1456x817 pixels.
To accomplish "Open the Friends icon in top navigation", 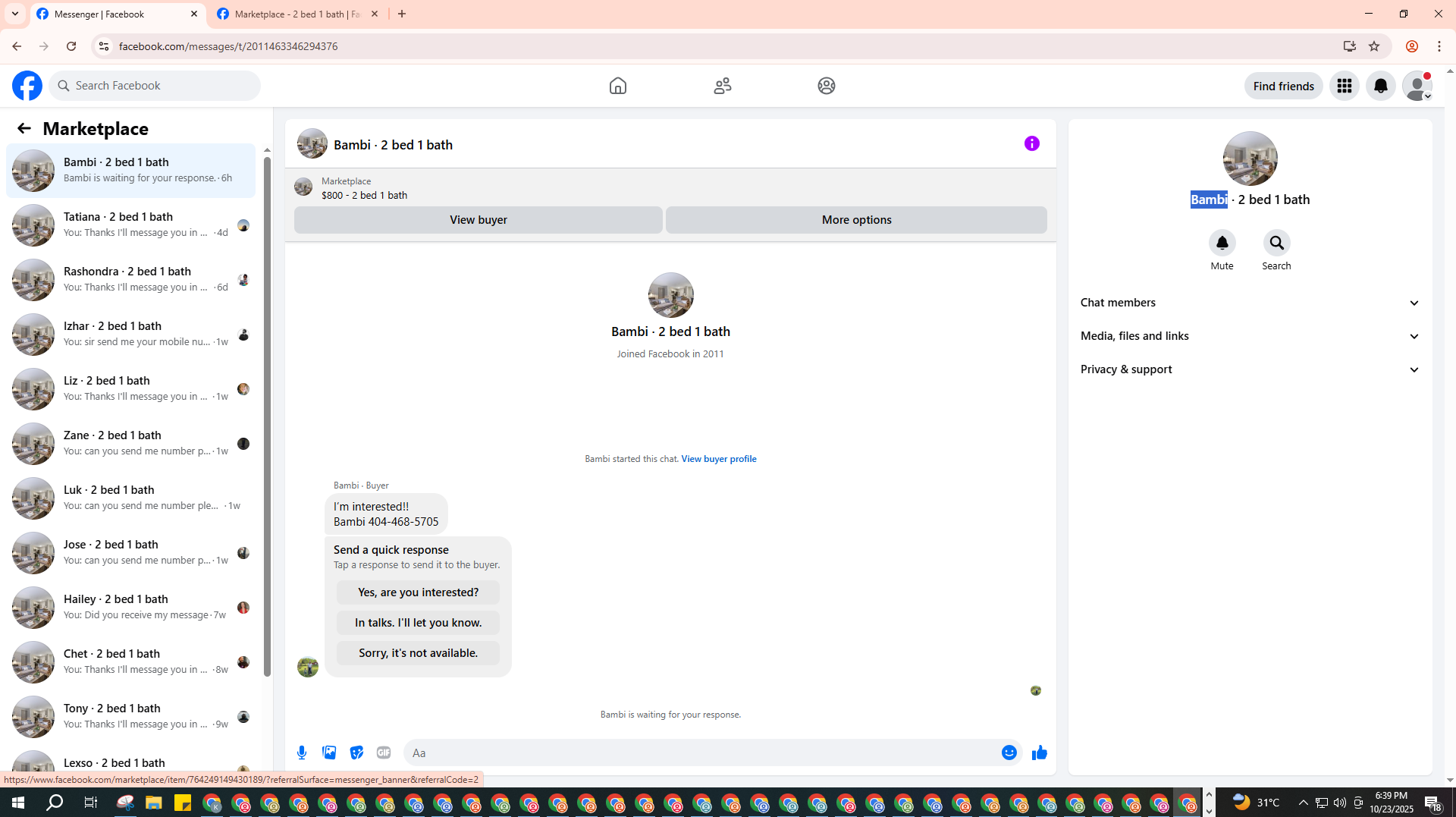I will [723, 86].
